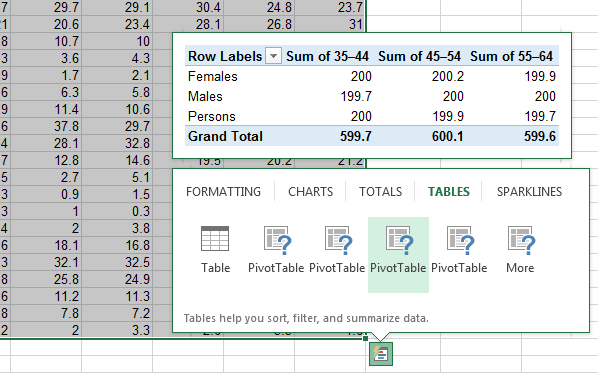598x373 pixels.
Task: Select the cell containing 24.9
Action: click(117, 279)
